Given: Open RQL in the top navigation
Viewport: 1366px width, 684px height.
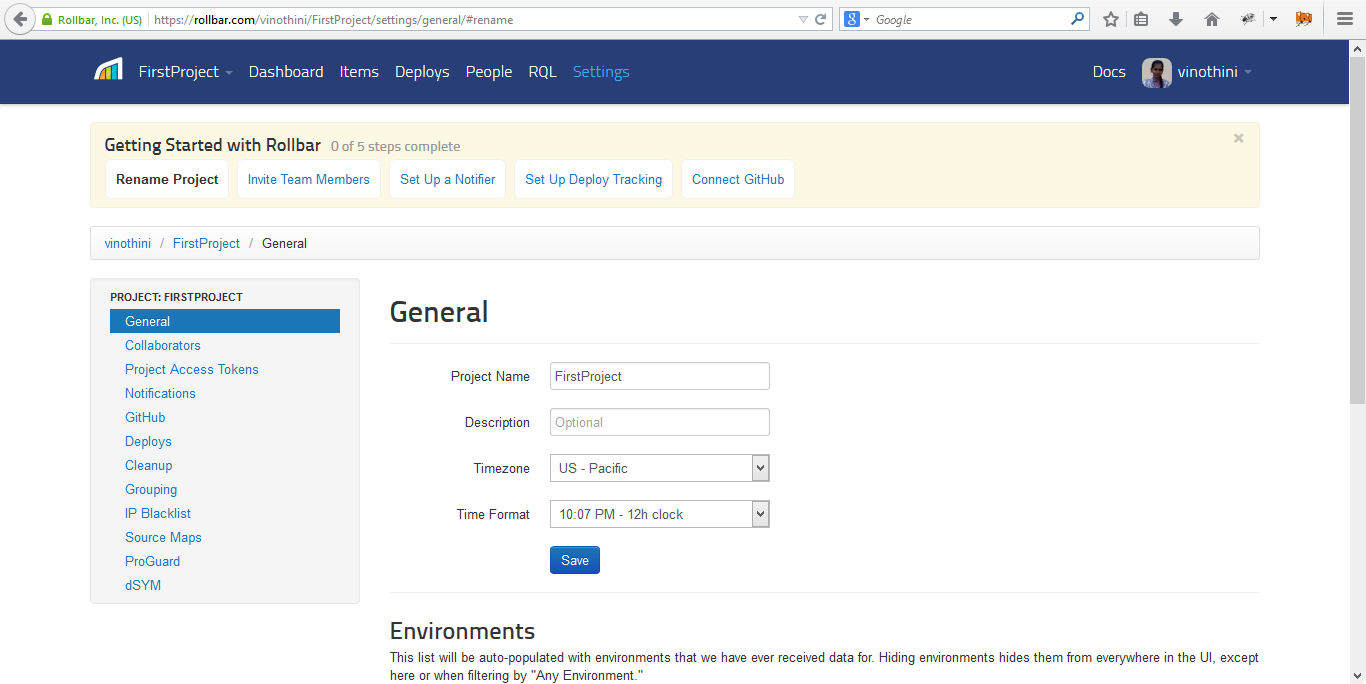Looking at the screenshot, I should point(542,72).
